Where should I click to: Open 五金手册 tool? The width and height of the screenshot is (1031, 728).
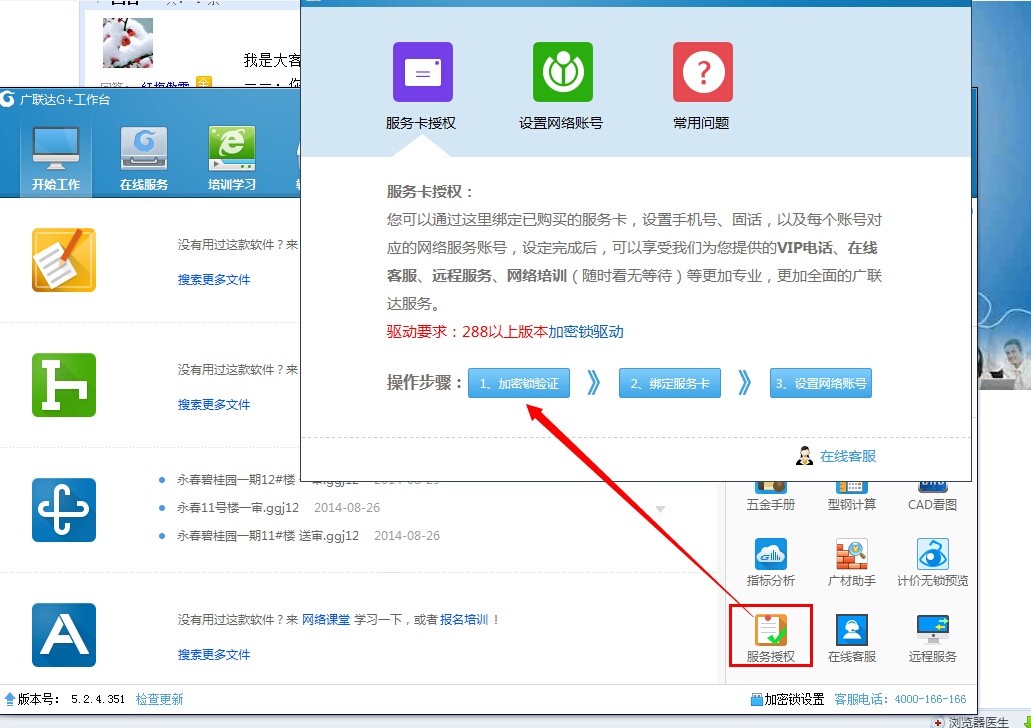tap(771, 497)
